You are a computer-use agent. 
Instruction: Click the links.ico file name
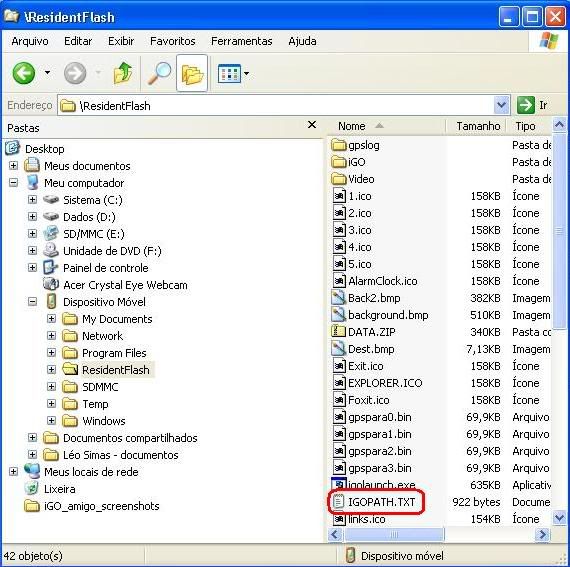tap(367, 519)
